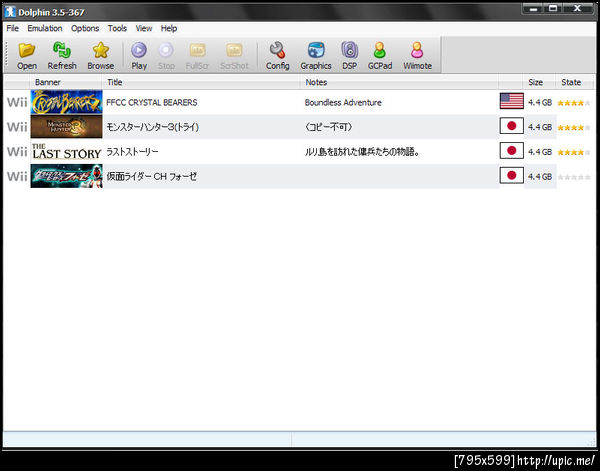
Task: Click 4.4 GB size on Monster Hunter row
Action: pyautogui.click(x=540, y=127)
